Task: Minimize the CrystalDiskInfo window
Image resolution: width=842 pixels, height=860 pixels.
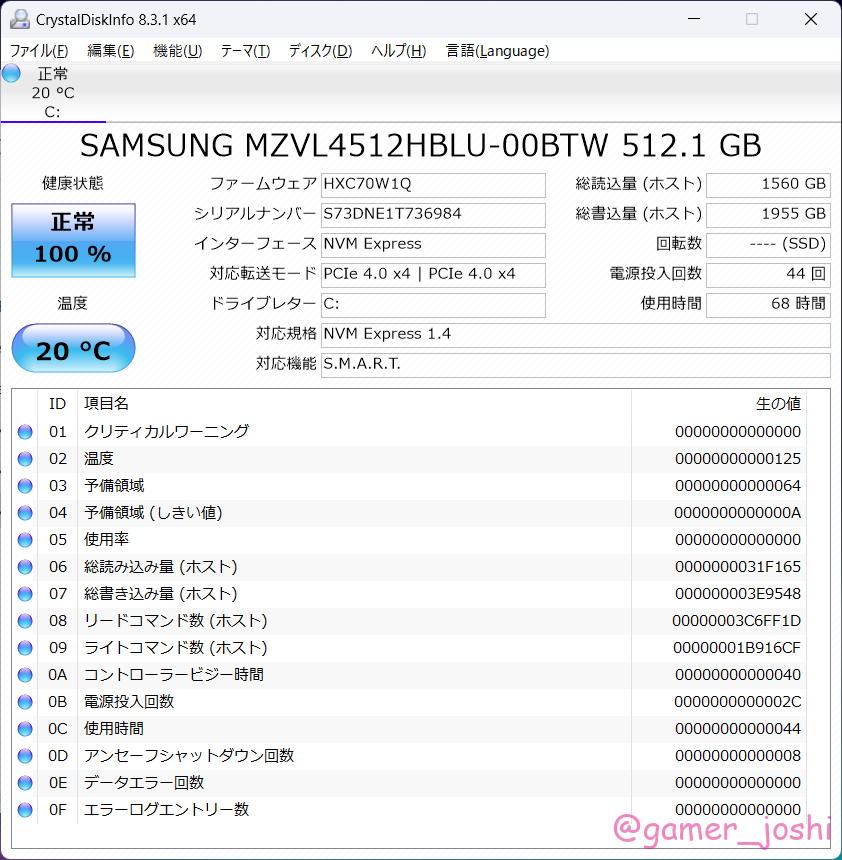Action: [694, 19]
